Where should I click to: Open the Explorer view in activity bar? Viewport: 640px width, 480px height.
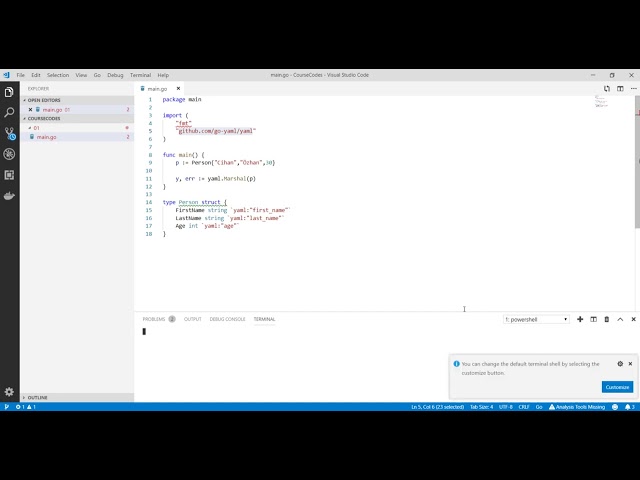9,92
